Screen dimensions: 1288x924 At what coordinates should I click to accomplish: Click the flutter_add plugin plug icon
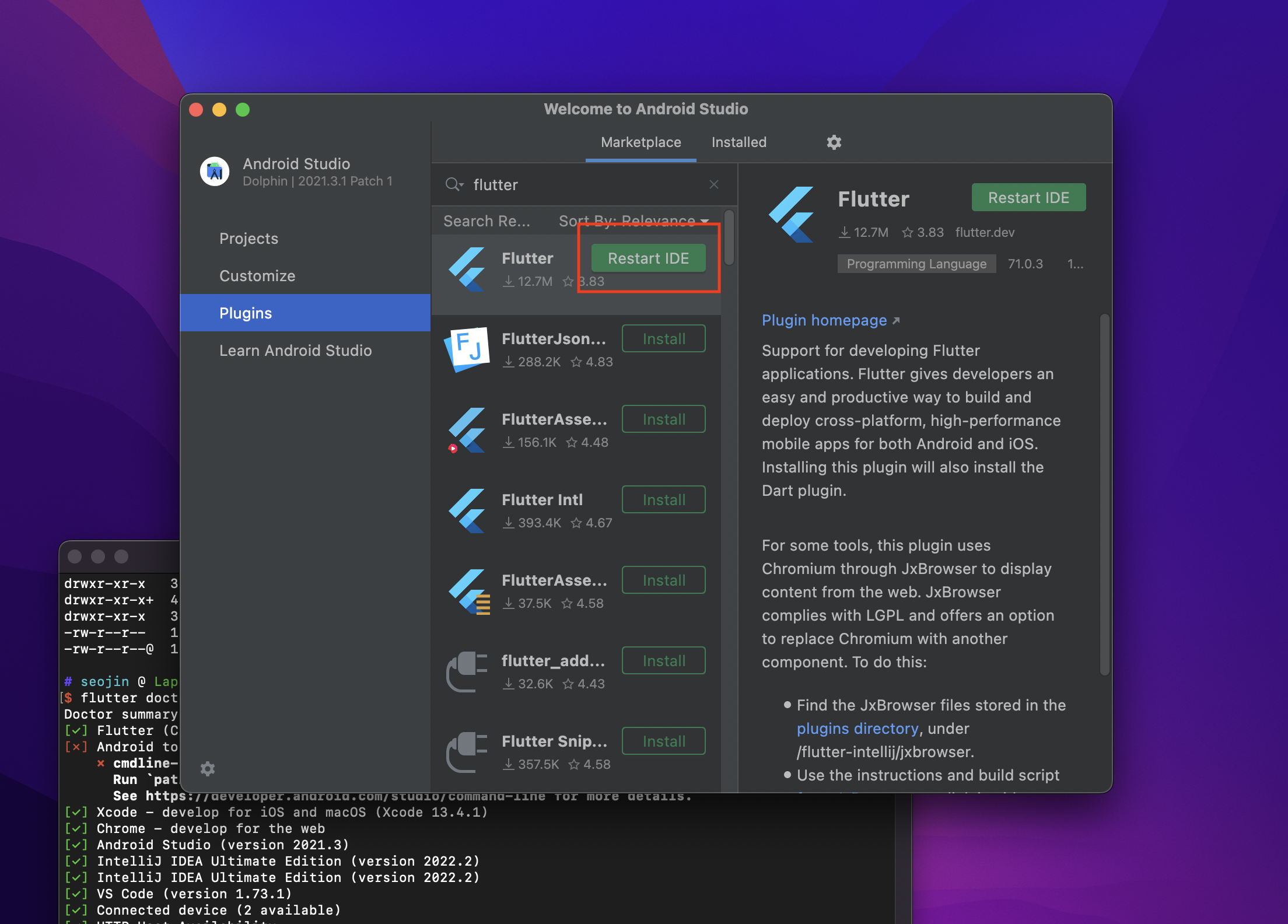467,671
